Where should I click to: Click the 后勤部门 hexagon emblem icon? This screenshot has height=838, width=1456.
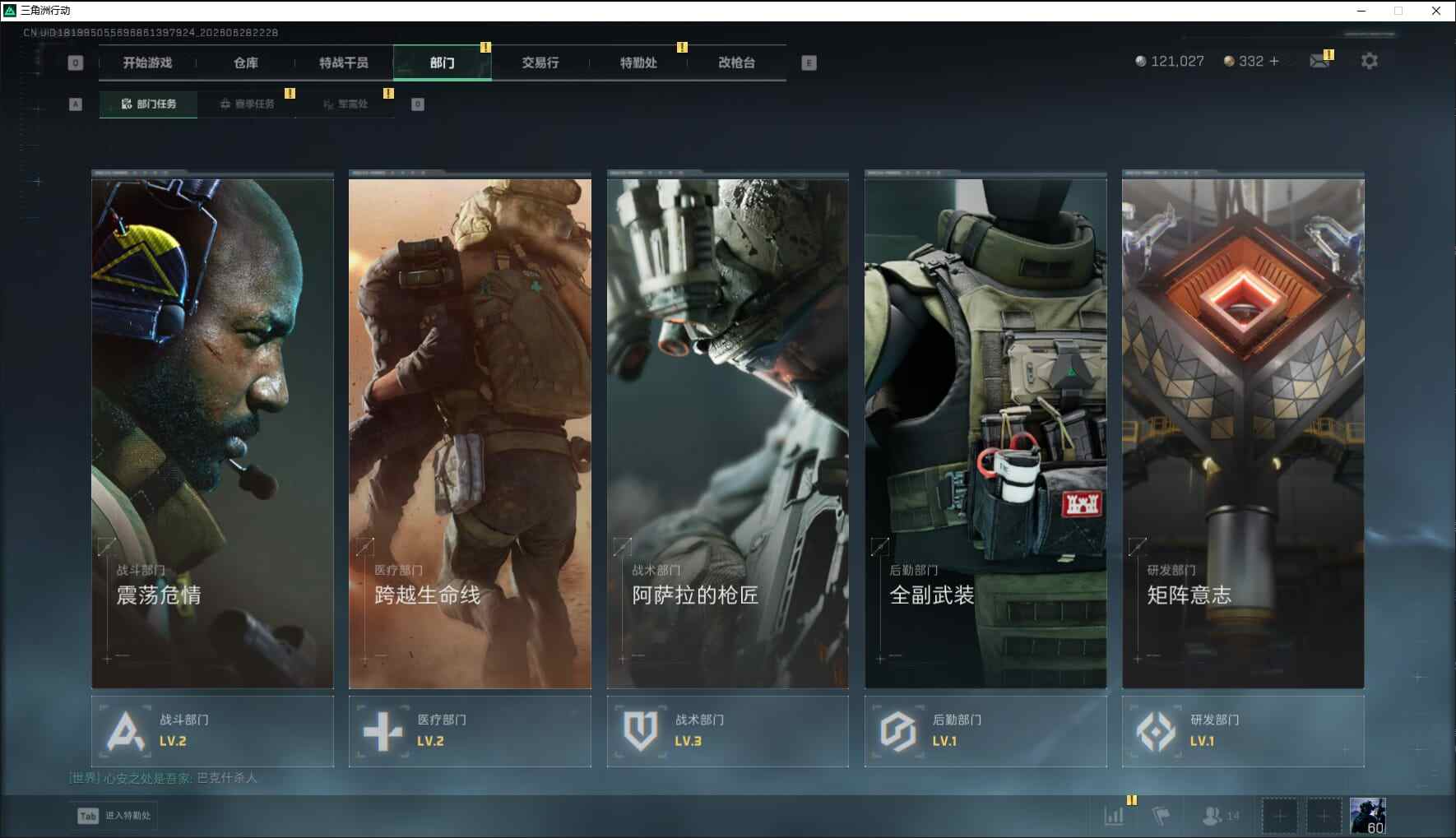[x=897, y=731]
